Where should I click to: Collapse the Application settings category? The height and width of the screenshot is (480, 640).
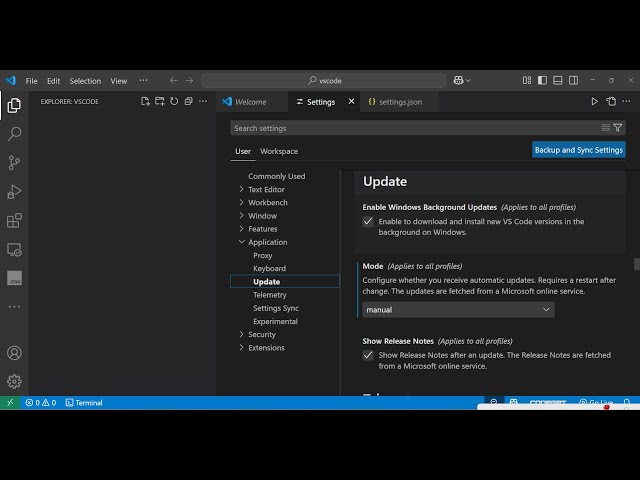[x=242, y=242]
